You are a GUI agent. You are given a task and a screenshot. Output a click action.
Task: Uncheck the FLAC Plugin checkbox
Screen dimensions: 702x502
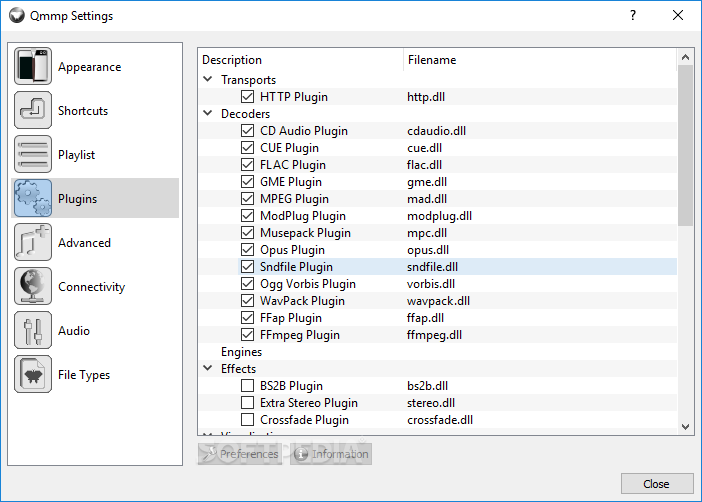tap(247, 165)
